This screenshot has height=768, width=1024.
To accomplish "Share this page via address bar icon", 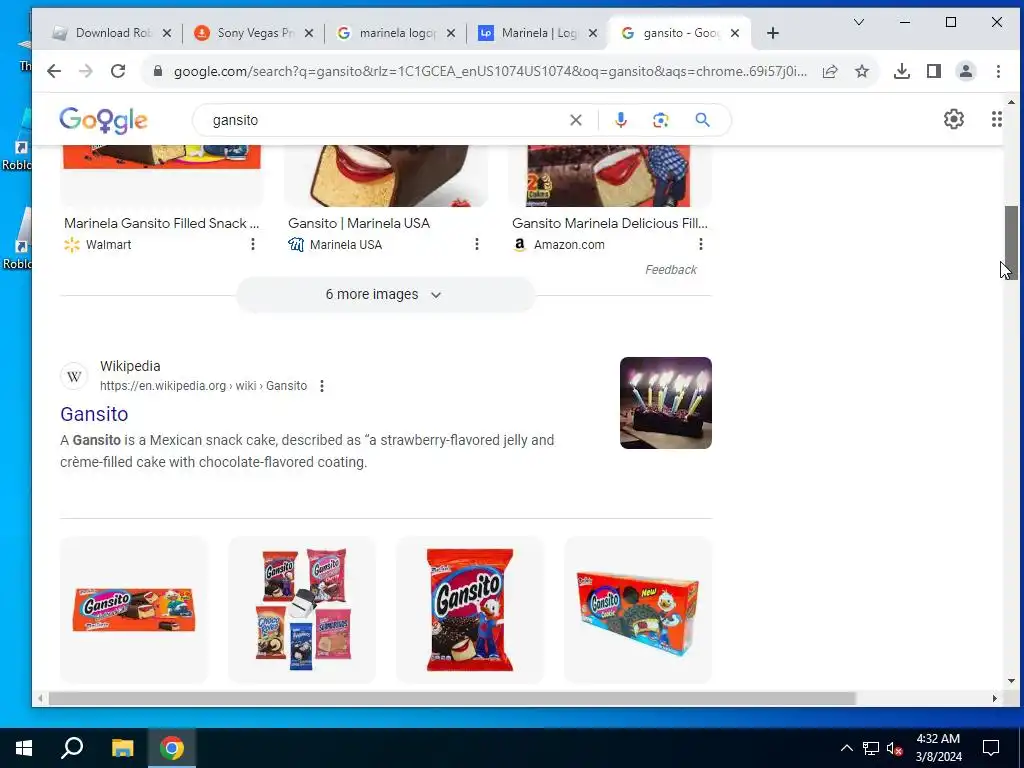I will tap(830, 71).
